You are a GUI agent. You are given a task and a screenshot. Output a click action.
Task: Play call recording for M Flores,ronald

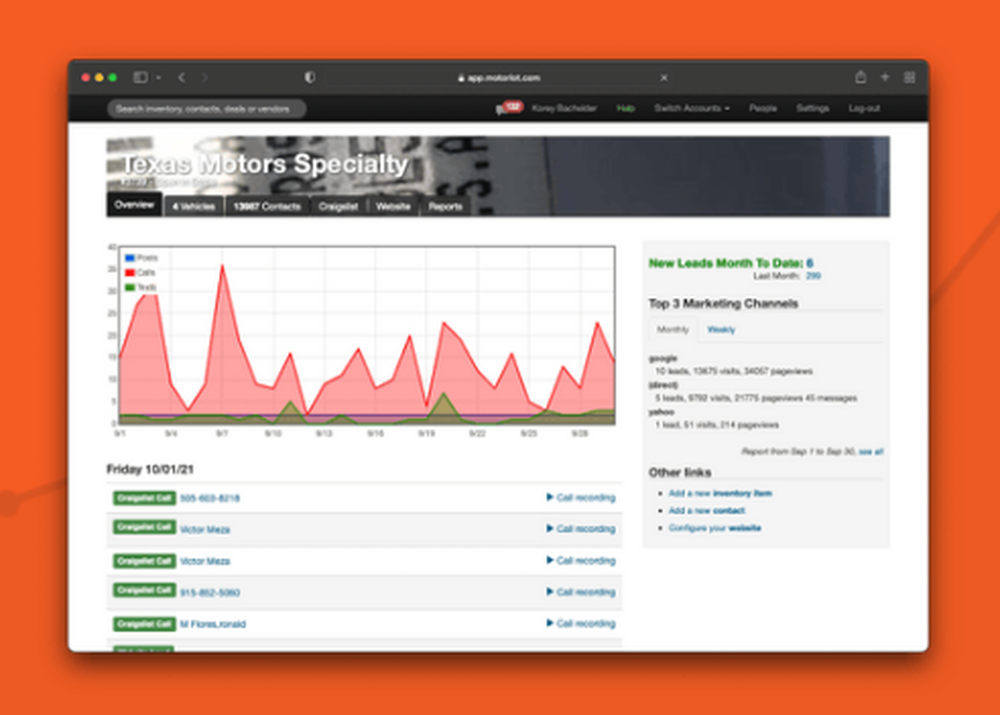581,623
